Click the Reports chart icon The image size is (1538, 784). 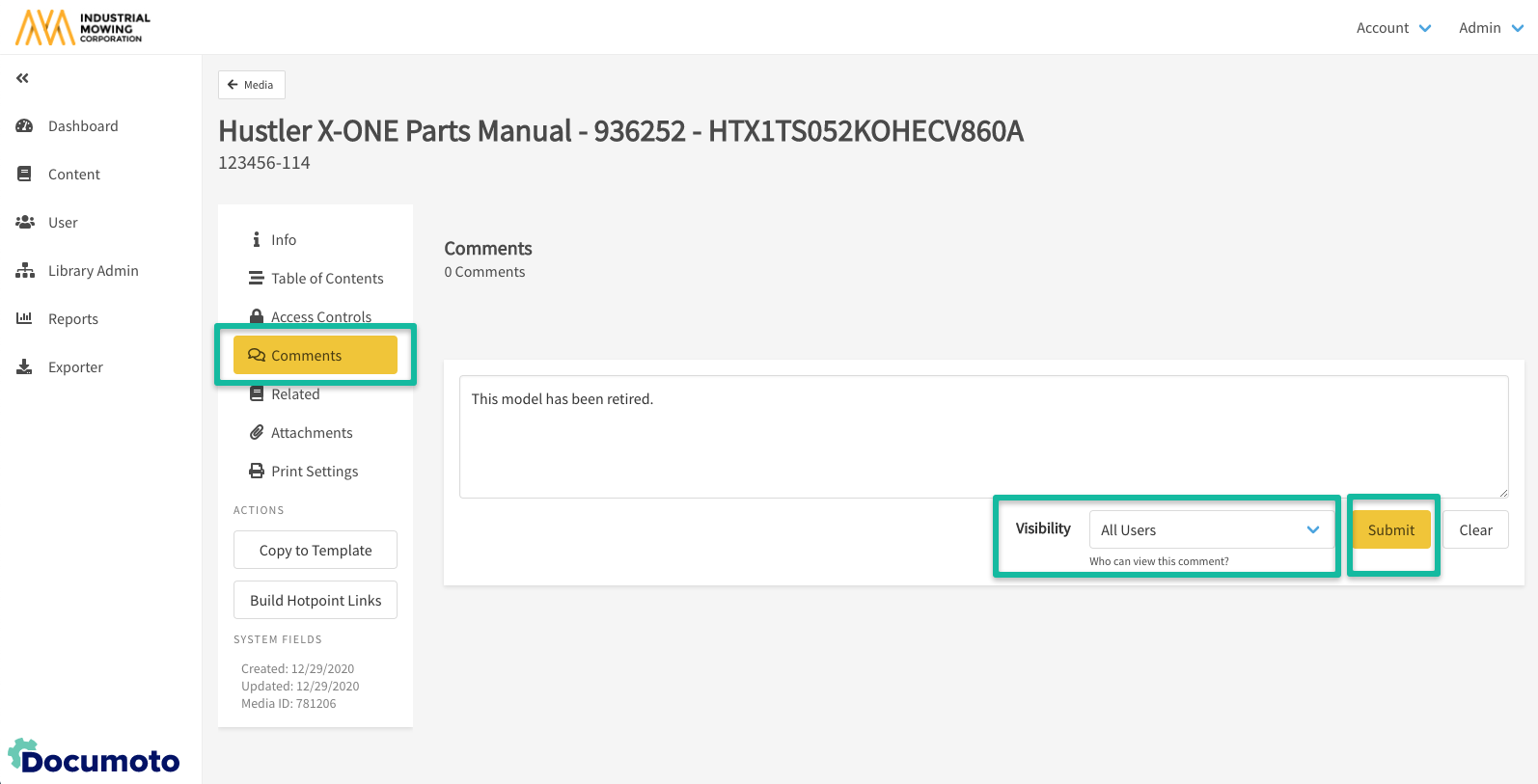click(x=25, y=319)
